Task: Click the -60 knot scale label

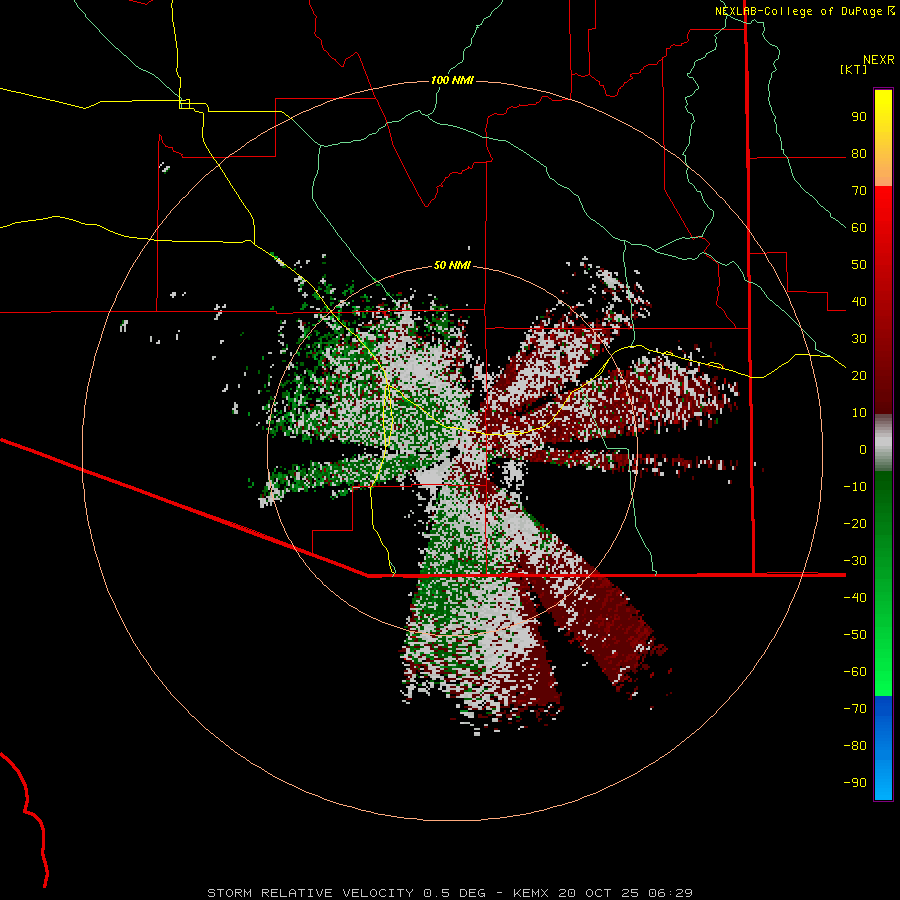Action: pos(855,672)
